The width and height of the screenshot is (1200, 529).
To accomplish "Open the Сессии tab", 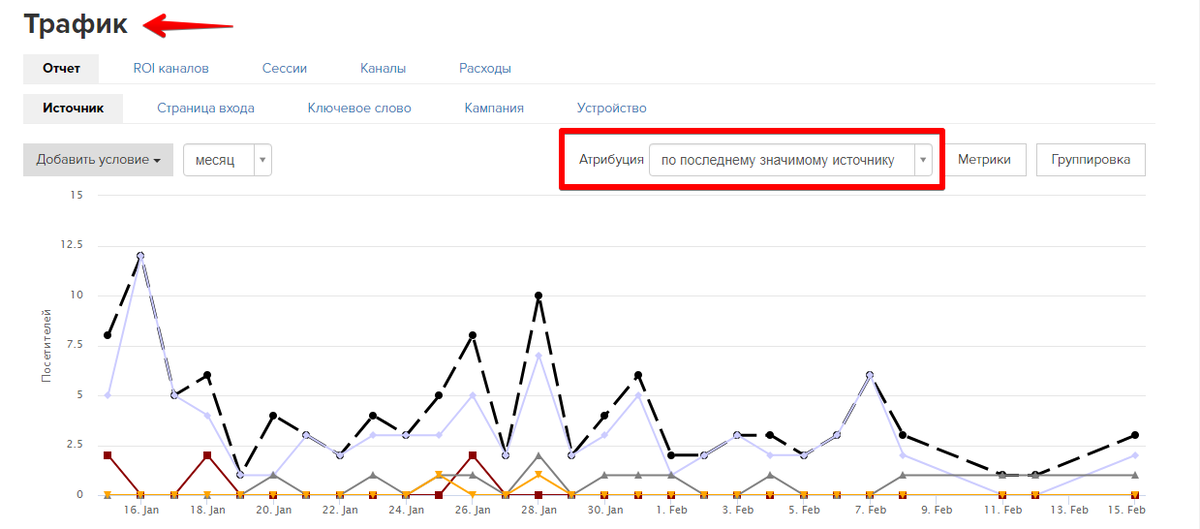I will click(x=284, y=69).
